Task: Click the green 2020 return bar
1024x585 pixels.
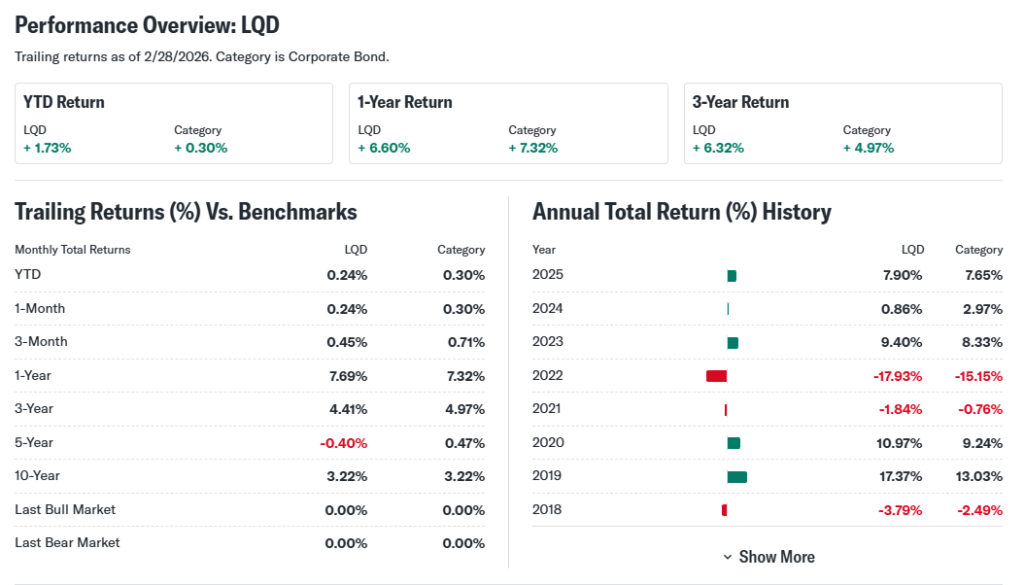Action: coord(734,443)
